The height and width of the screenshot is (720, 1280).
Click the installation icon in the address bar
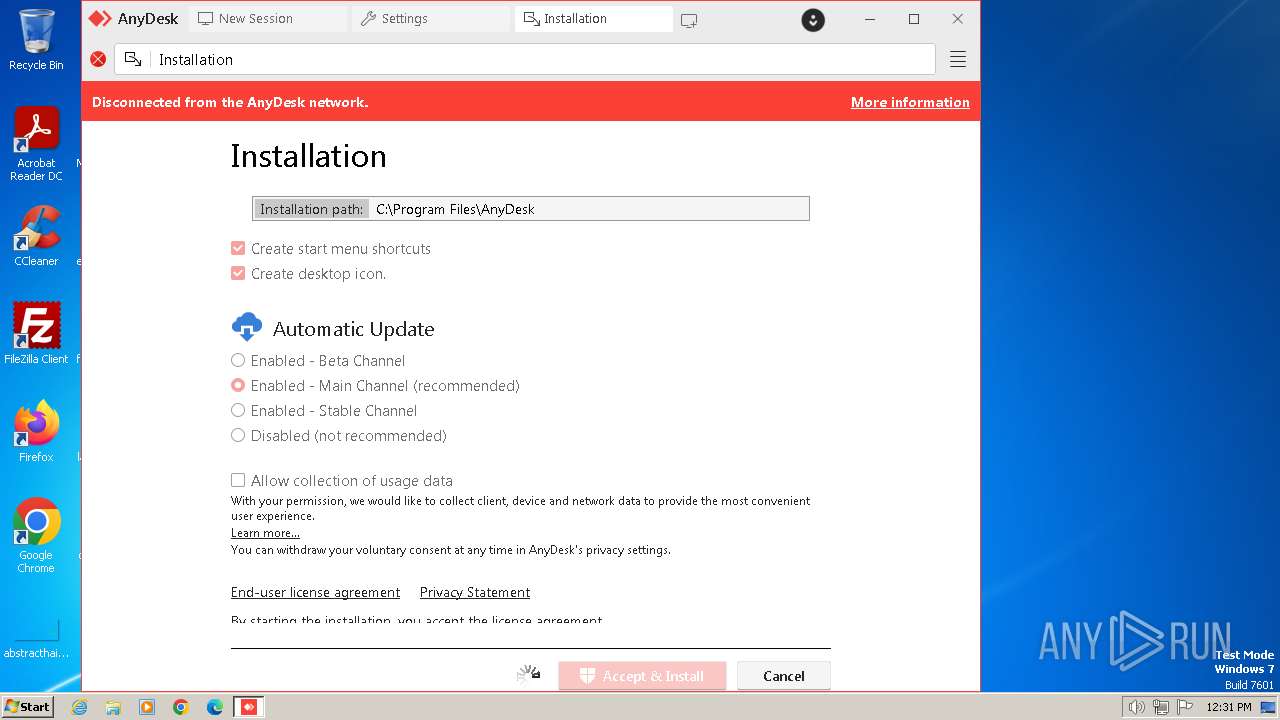133,59
